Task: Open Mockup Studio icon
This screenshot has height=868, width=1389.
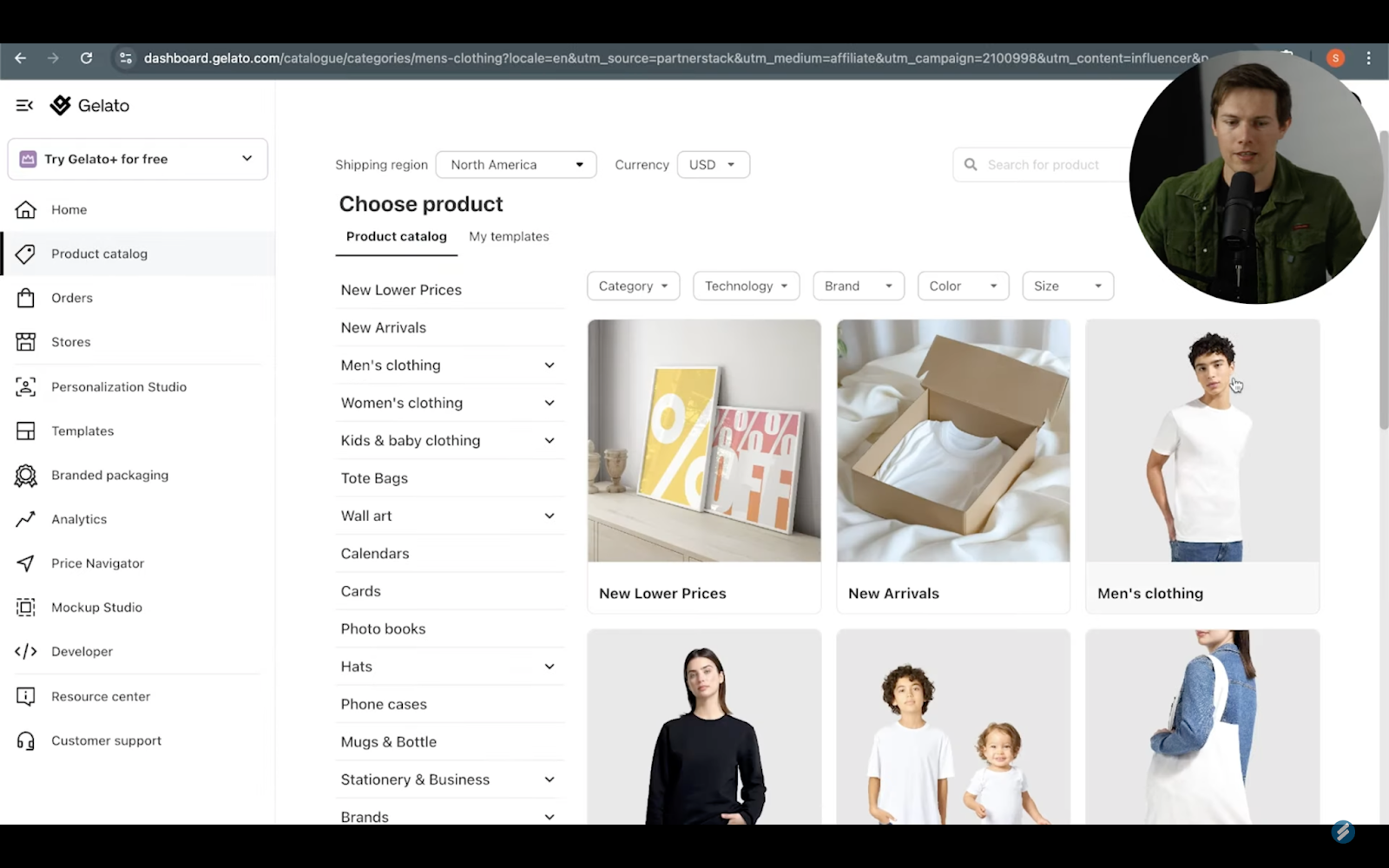Action: [x=26, y=608]
